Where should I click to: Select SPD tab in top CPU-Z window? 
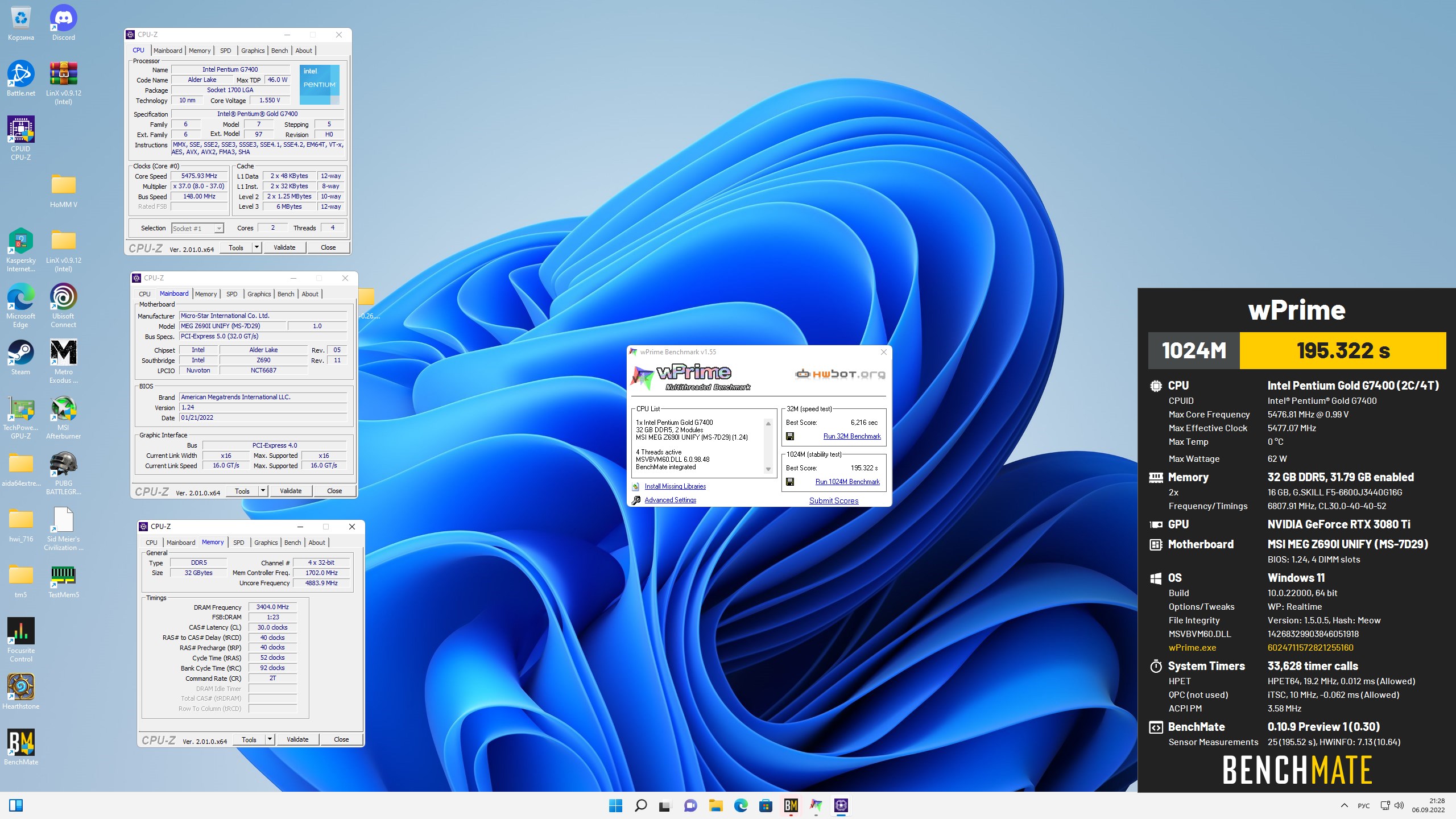226,51
